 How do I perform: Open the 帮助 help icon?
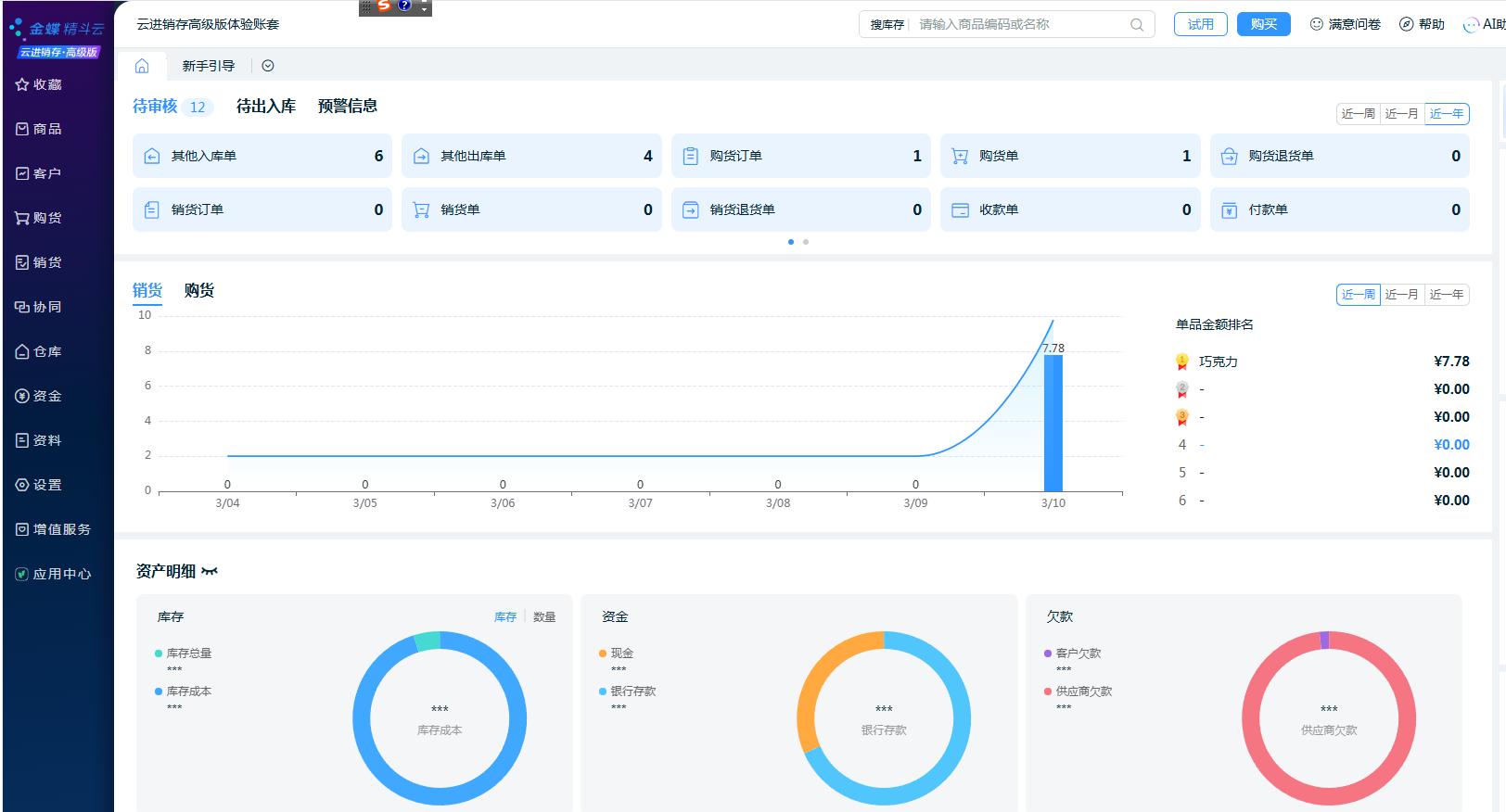[1407, 24]
